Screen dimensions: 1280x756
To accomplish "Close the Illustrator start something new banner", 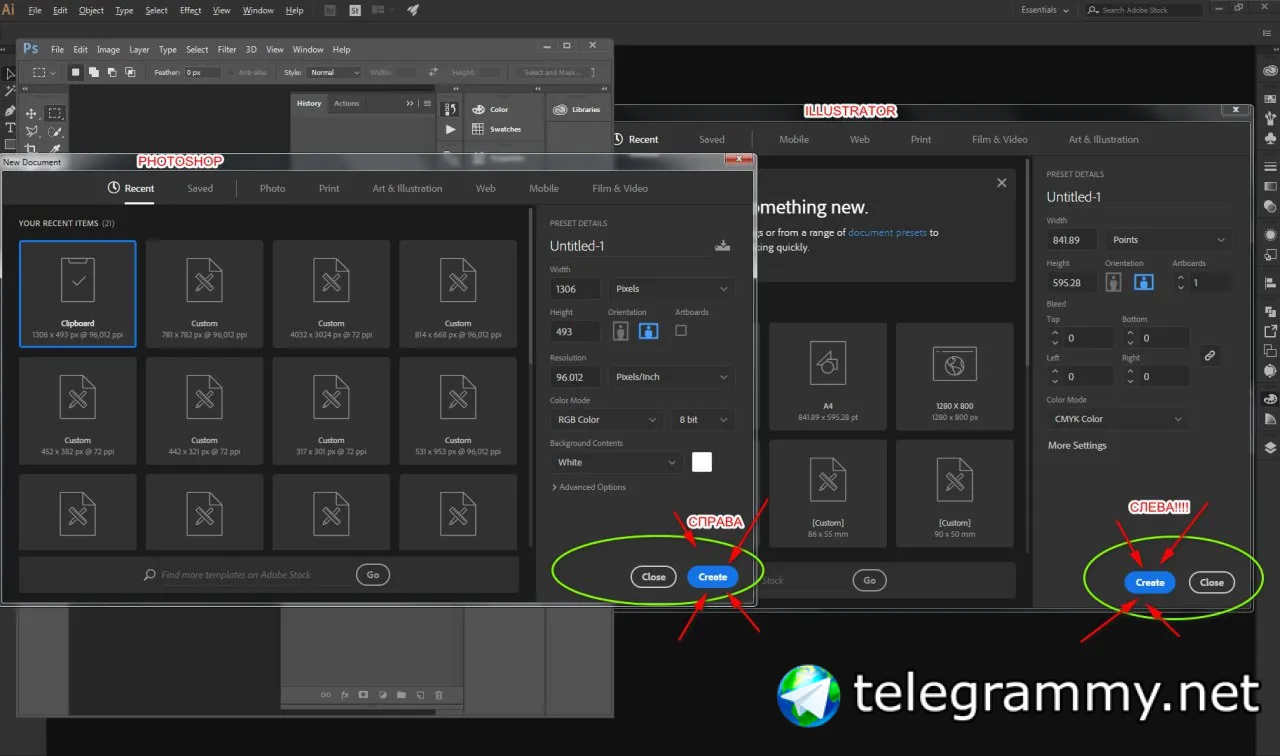I will coord(1002,183).
